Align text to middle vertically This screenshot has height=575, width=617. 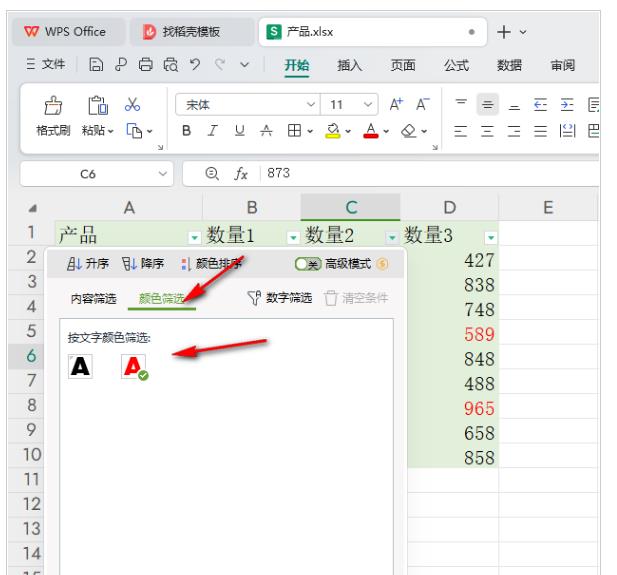point(488,104)
